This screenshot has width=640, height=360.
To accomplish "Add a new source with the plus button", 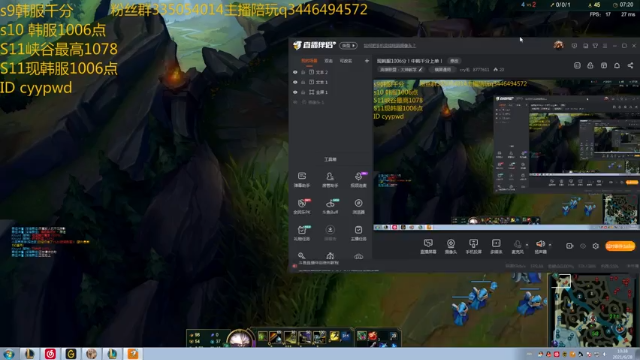I will pos(367,61).
